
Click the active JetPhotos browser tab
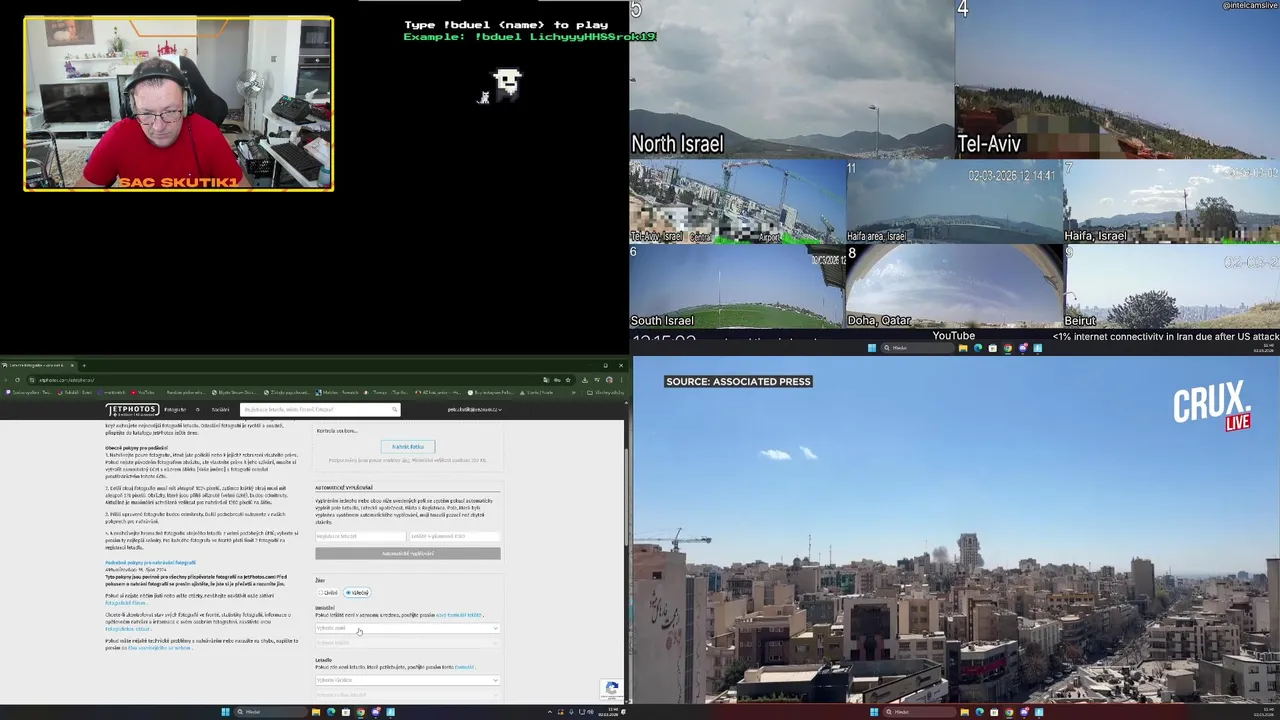coord(38,365)
